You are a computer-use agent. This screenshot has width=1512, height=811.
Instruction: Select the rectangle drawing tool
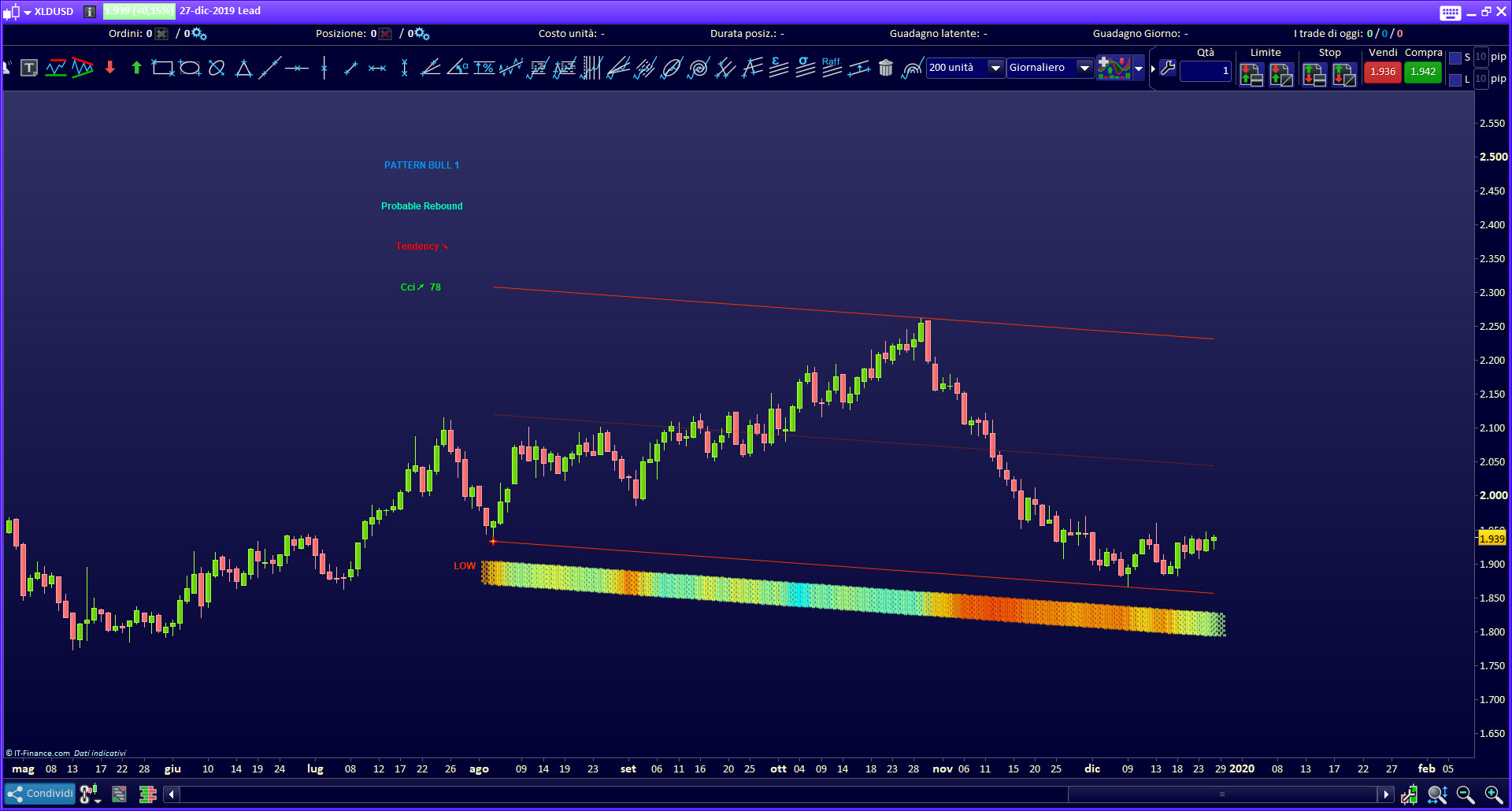(x=162, y=69)
